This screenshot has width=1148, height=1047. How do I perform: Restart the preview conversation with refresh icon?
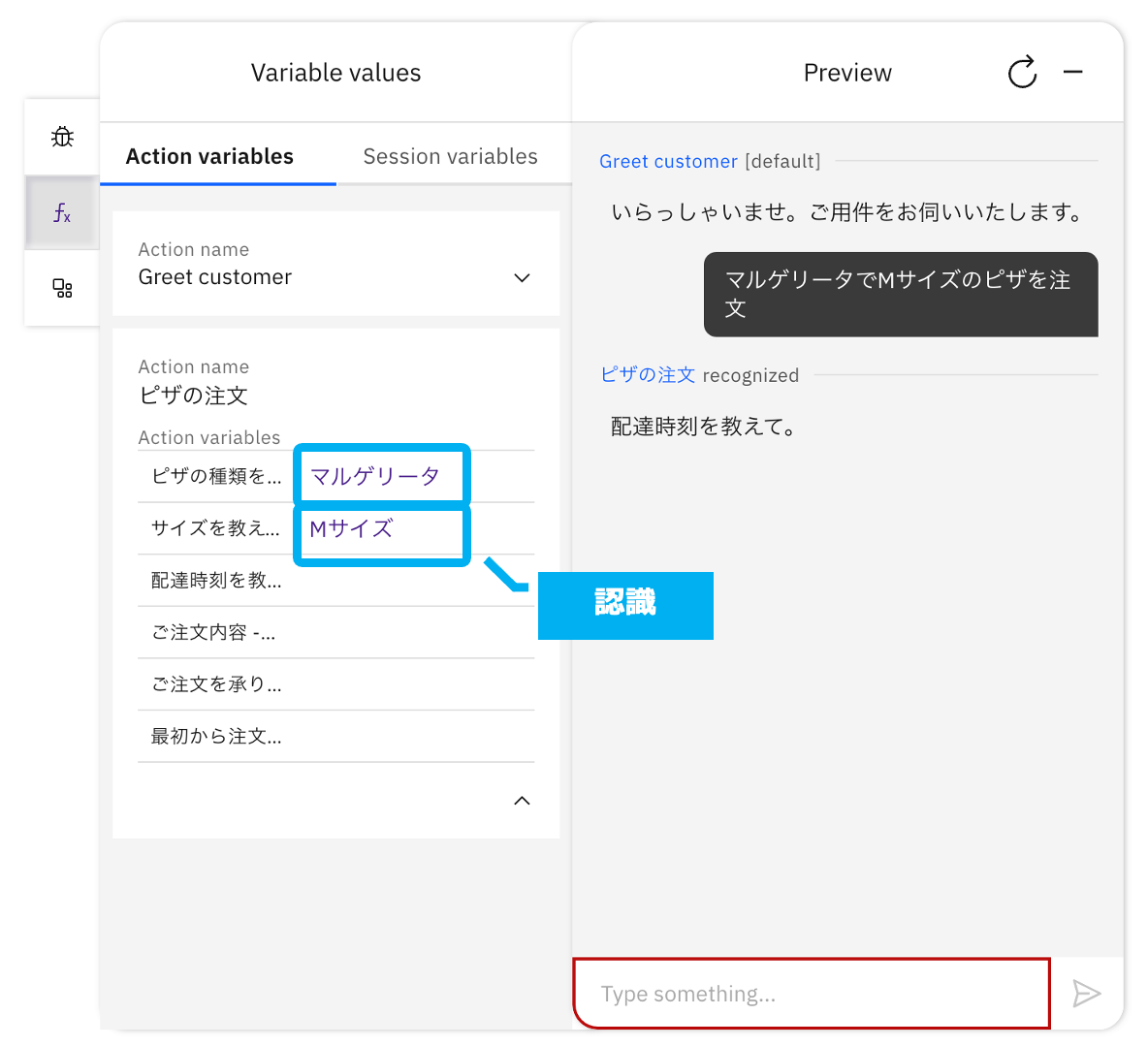point(1022,72)
